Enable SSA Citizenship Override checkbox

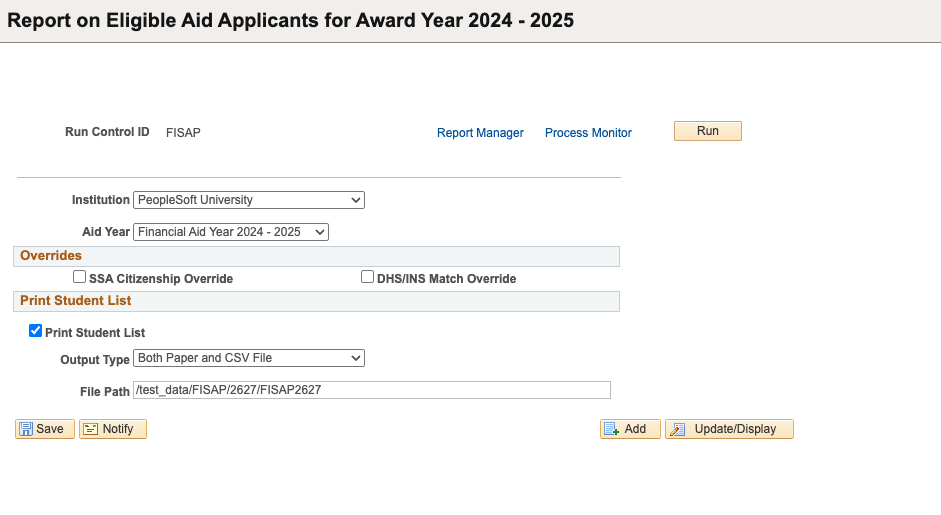click(x=79, y=277)
